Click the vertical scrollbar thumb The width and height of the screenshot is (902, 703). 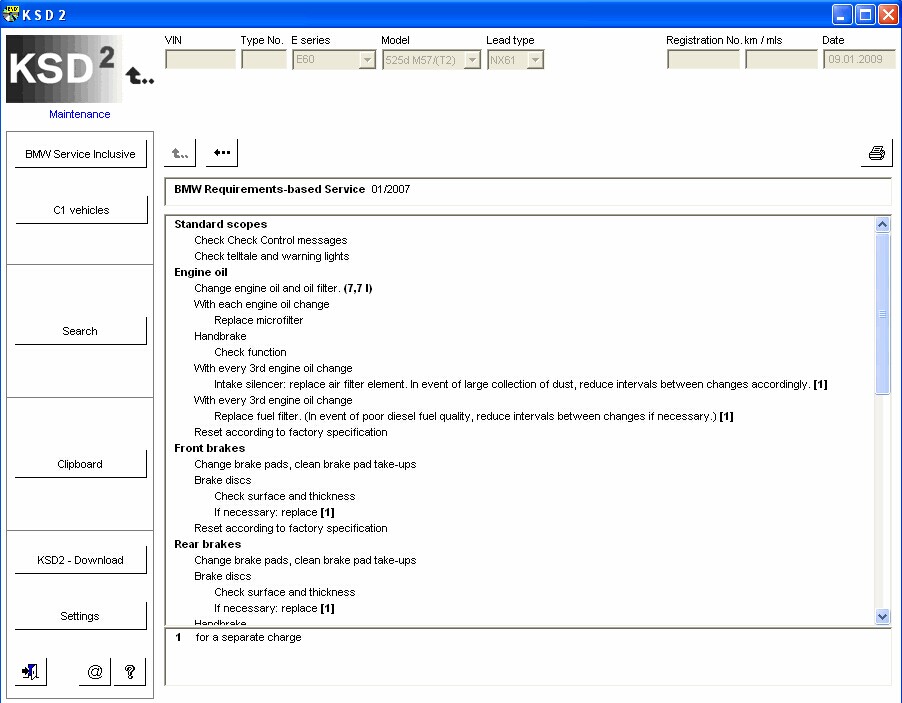[x=882, y=314]
